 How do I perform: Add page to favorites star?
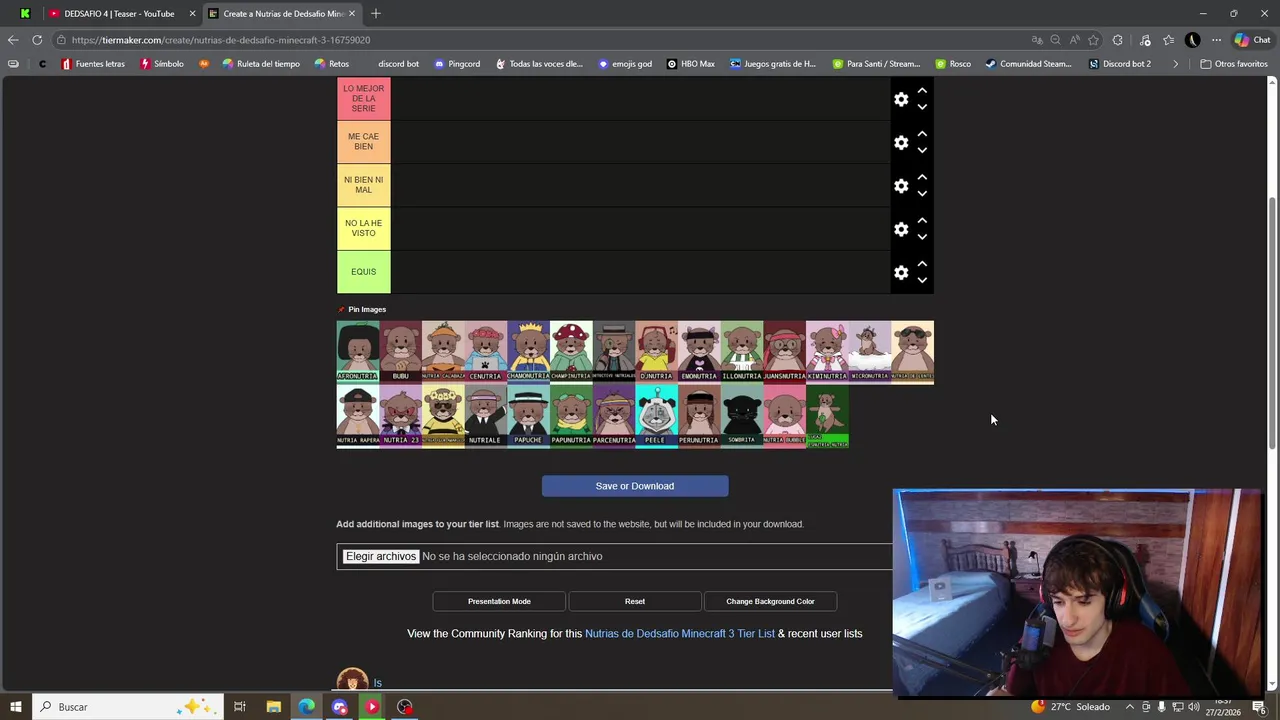[1093, 40]
